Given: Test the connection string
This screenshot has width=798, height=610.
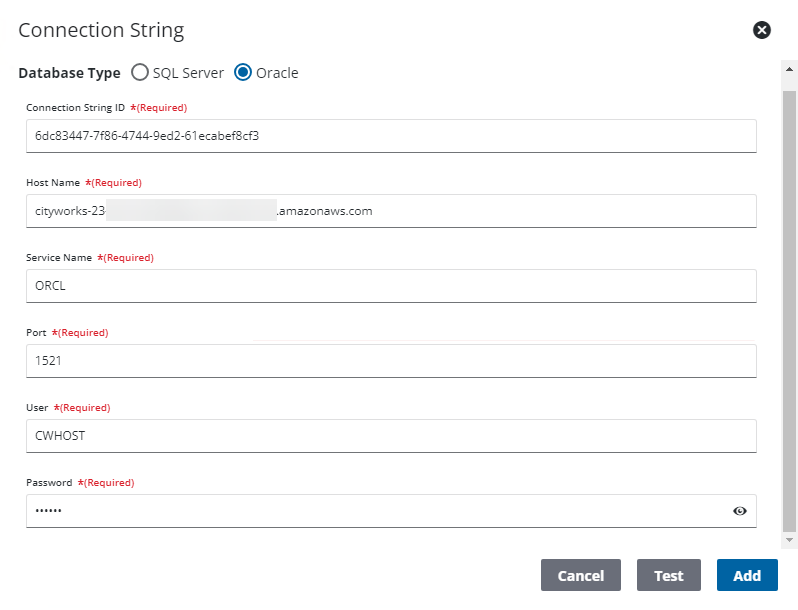Looking at the screenshot, I should point(668,575).
